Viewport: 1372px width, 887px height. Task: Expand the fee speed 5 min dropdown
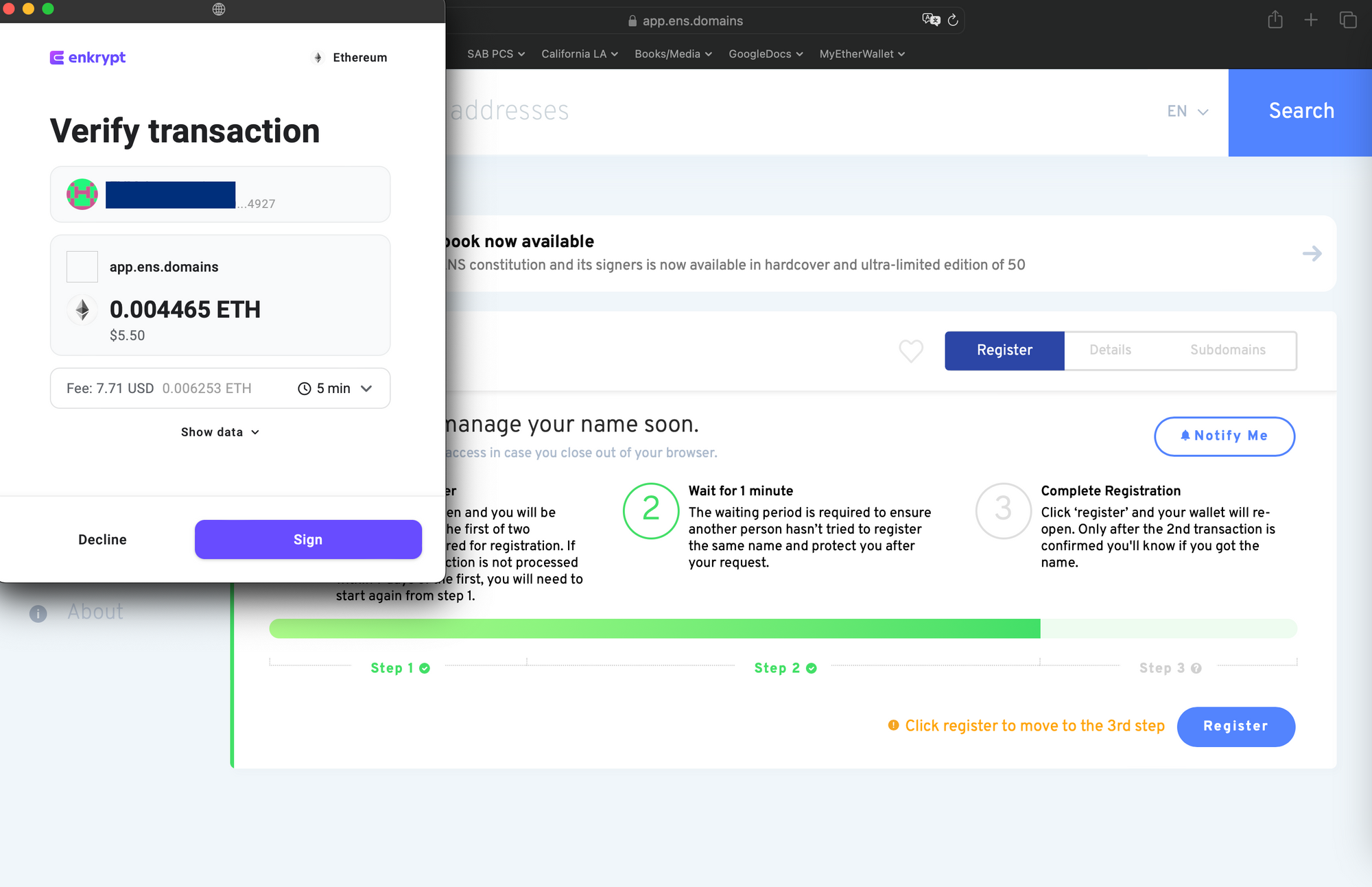(335, 388)
